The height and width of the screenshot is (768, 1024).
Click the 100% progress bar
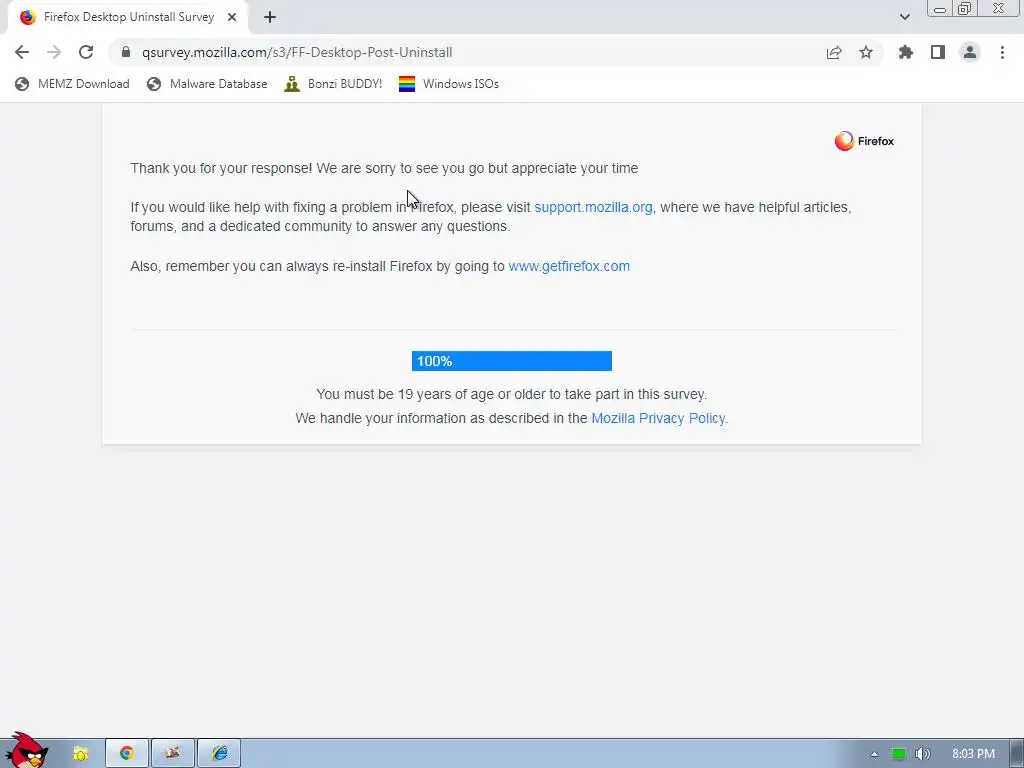coord(511,361)
